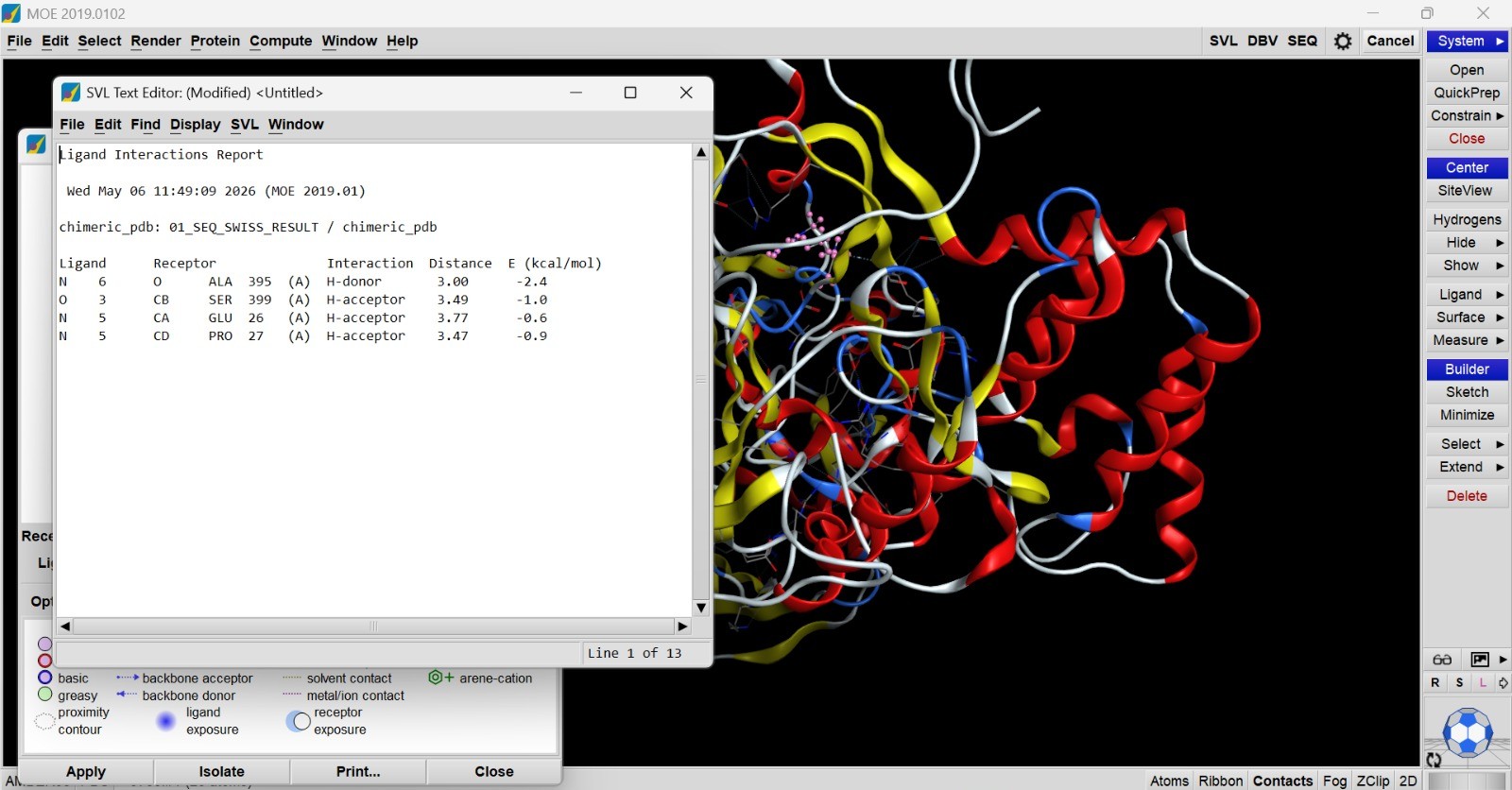Screen dimensions: 1512x790
Task: Click Print... in Ligand Interactions window
Action: pos(358,771)
